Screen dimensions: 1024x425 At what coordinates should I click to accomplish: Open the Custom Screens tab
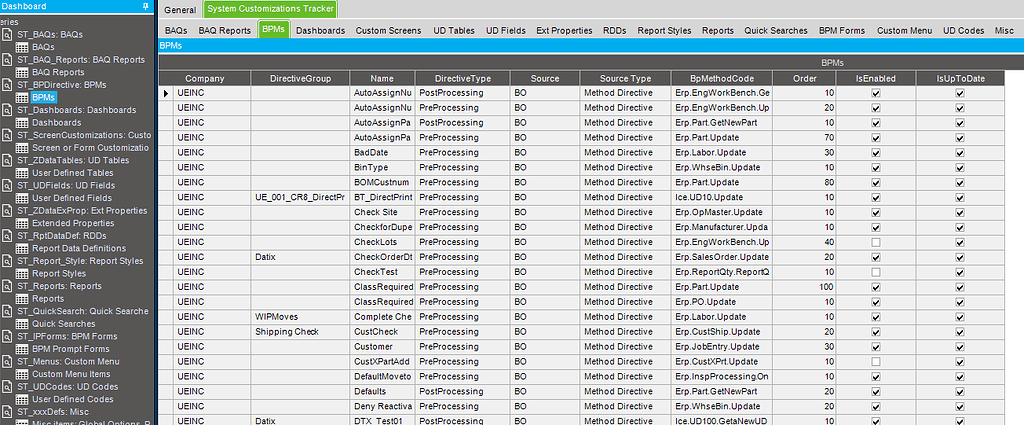tap(388, 31)
